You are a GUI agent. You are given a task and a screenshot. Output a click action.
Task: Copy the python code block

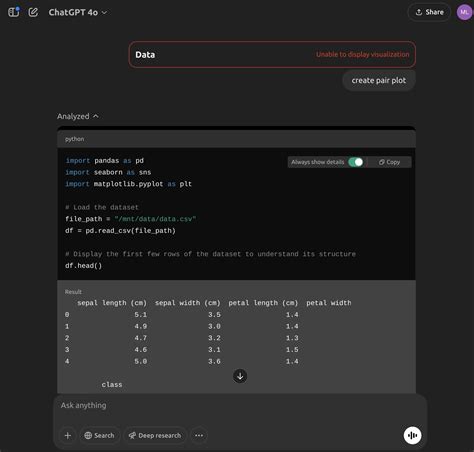pos(389,162)
